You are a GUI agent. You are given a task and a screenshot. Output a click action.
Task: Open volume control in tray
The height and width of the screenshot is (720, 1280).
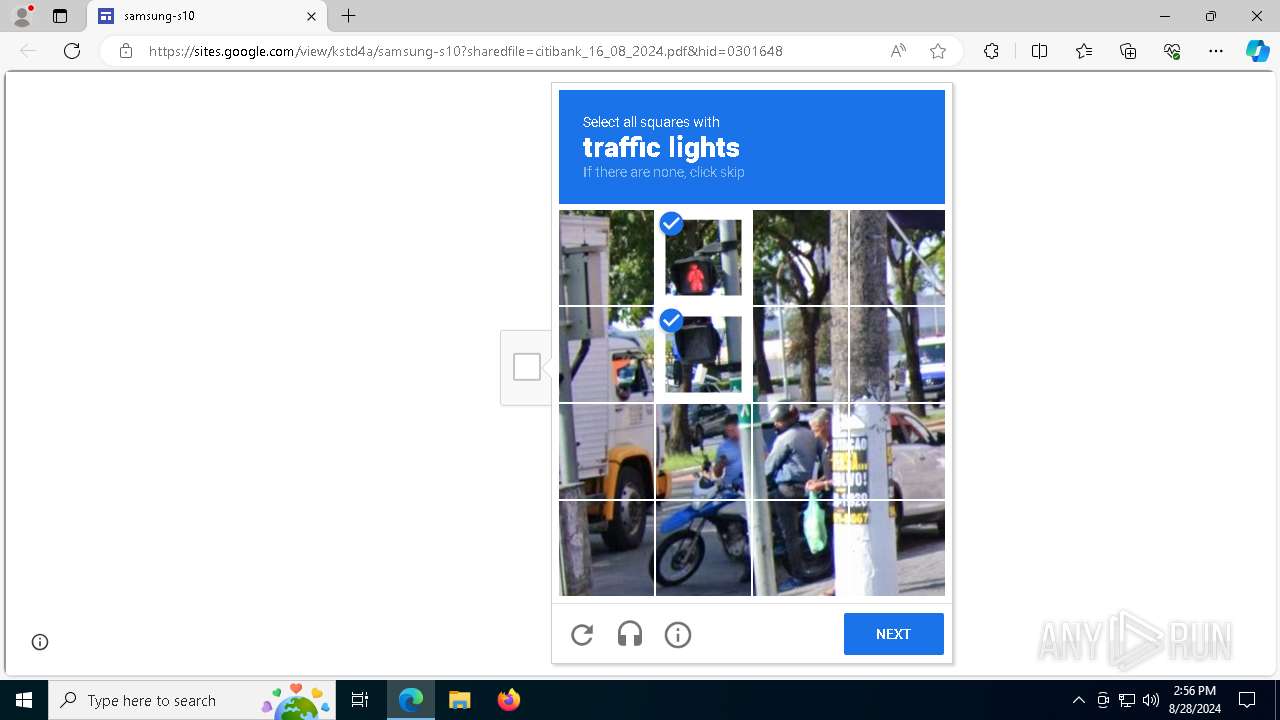pyautogui.click(x=1151, y=700)
